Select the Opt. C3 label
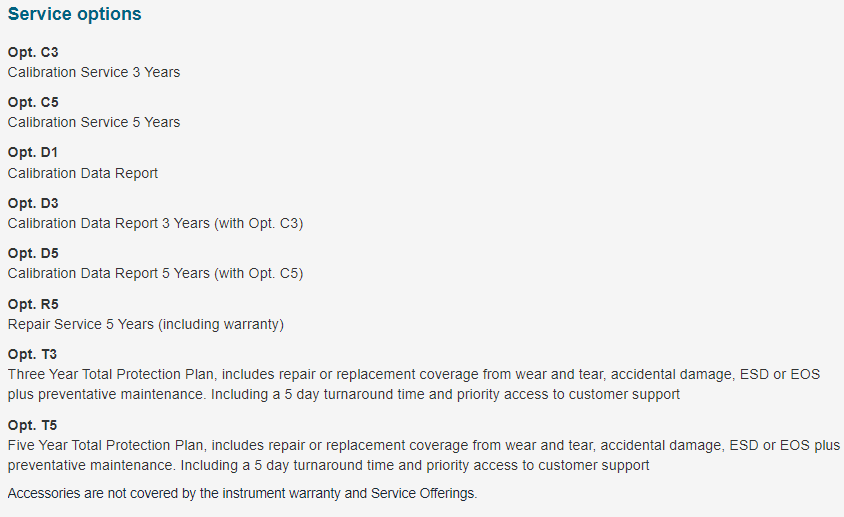844x517 pixels. (33, 52)
